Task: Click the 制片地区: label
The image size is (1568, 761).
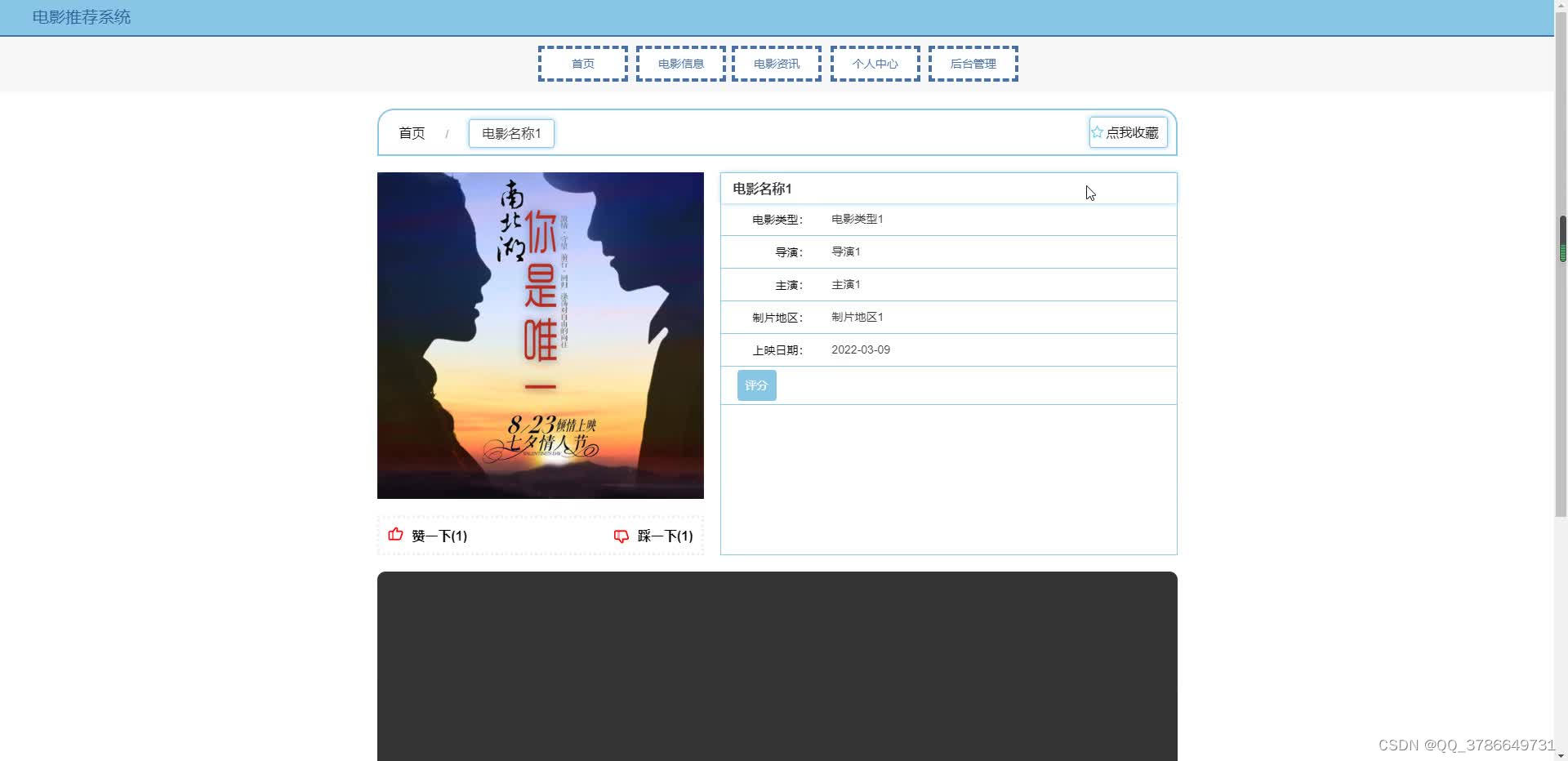Action: pyautogui.click(x=777, y=318)
